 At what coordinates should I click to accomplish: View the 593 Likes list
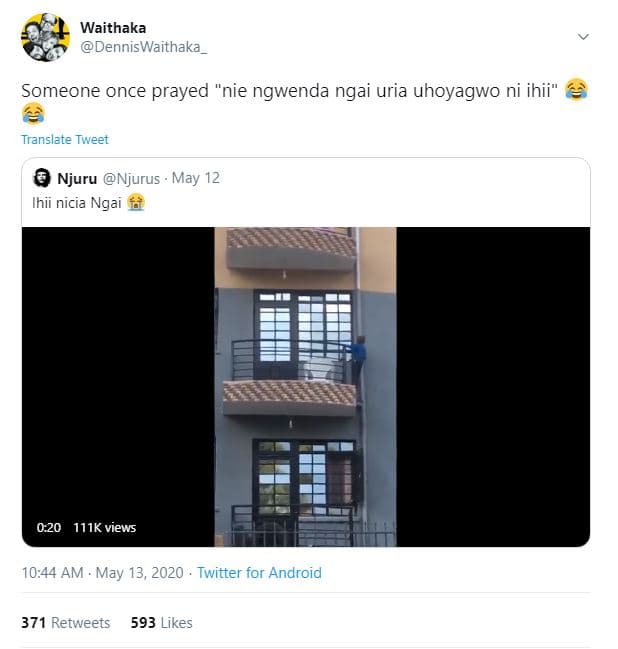[161, 623]
